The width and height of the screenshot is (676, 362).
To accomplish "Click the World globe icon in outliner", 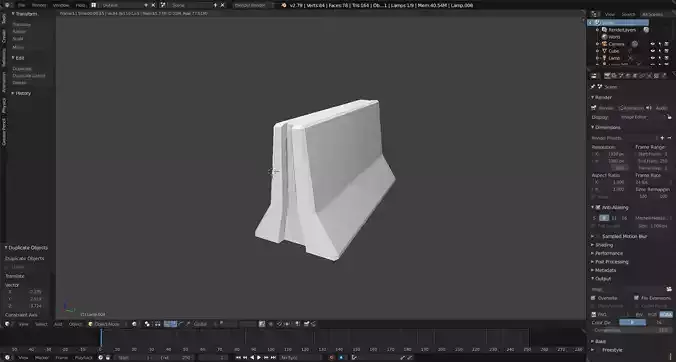I will point(604,37).
